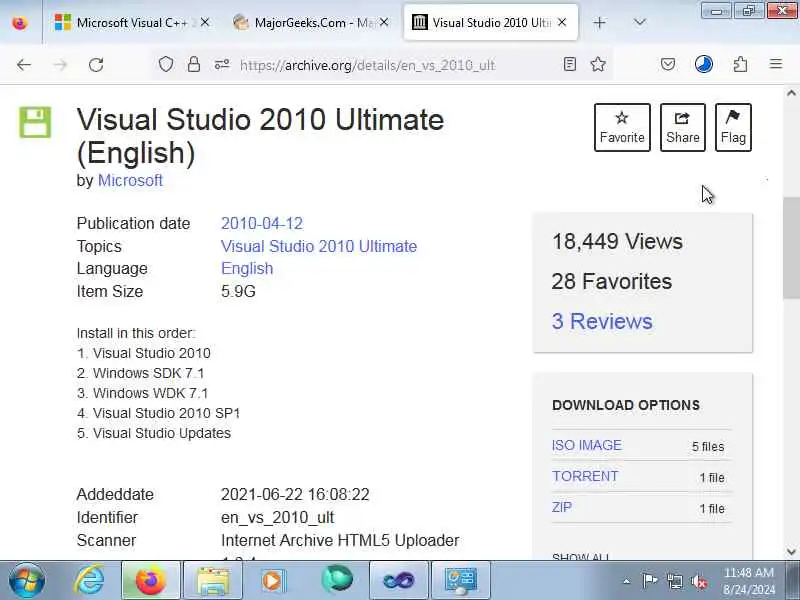
Task: Click the green sphere app taskbar icon
Action: point(337,580)
